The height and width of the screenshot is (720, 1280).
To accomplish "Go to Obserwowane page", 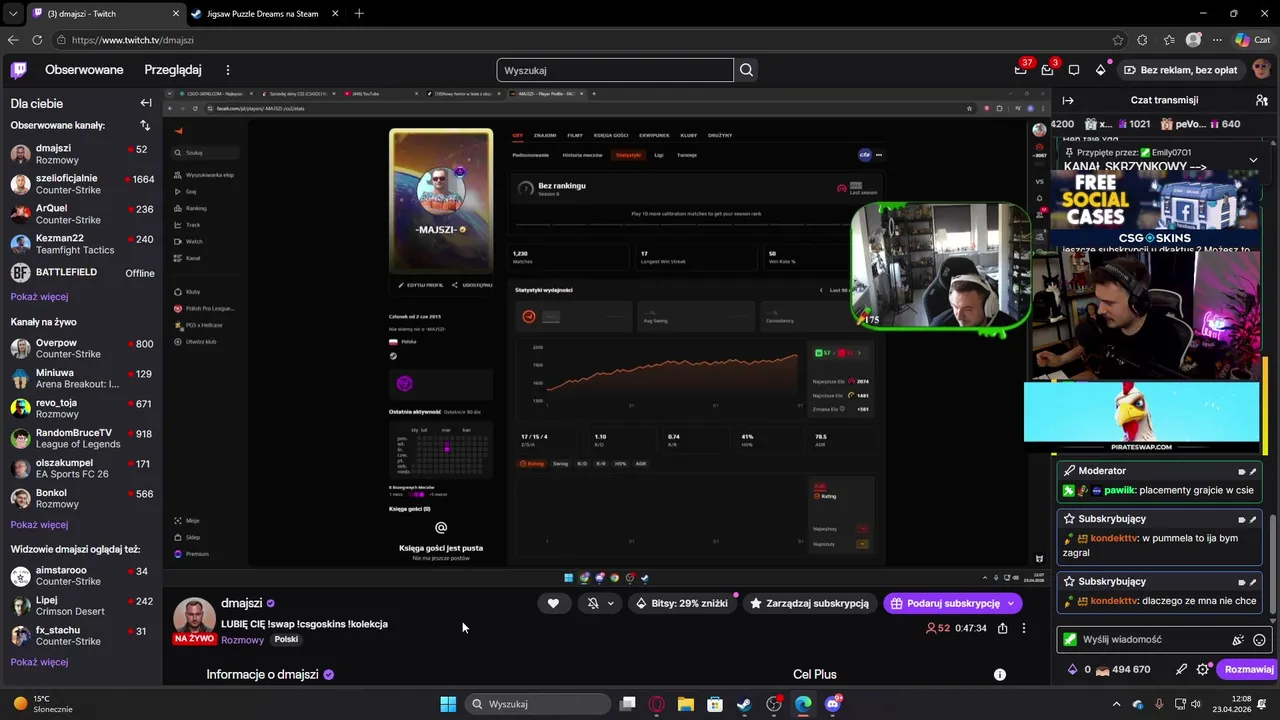I will click(x=84, y=70).
